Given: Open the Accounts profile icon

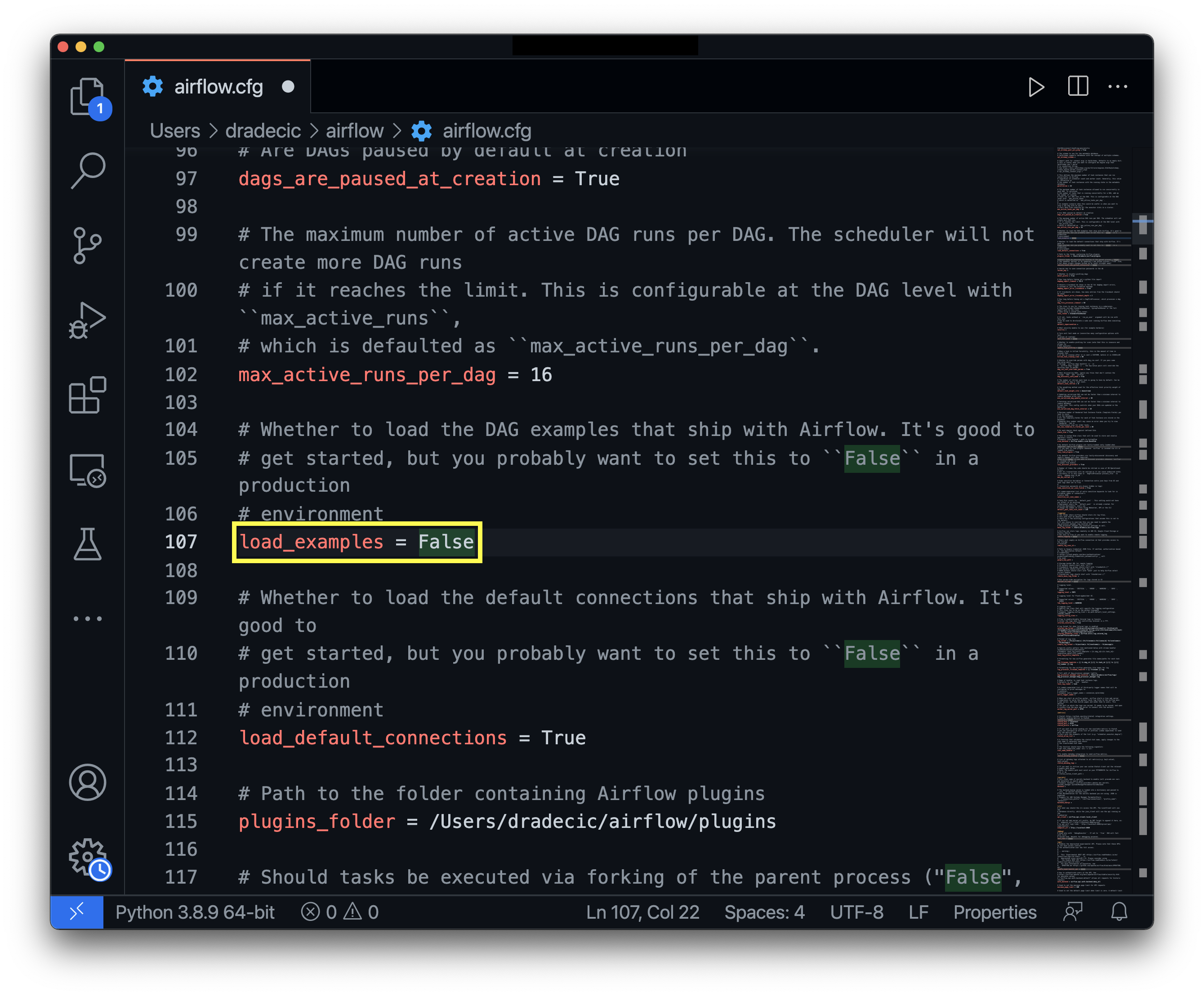Looking at the screenshot, I should 87,782.
